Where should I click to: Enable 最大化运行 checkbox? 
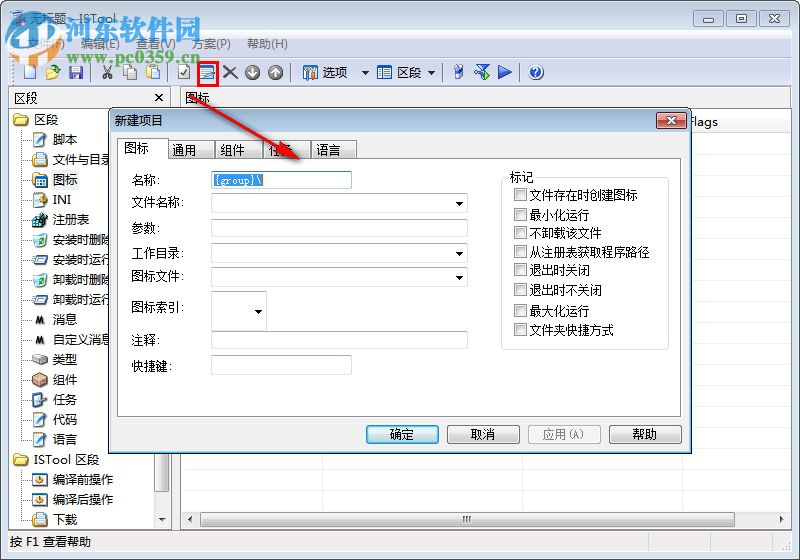point(520,311)
